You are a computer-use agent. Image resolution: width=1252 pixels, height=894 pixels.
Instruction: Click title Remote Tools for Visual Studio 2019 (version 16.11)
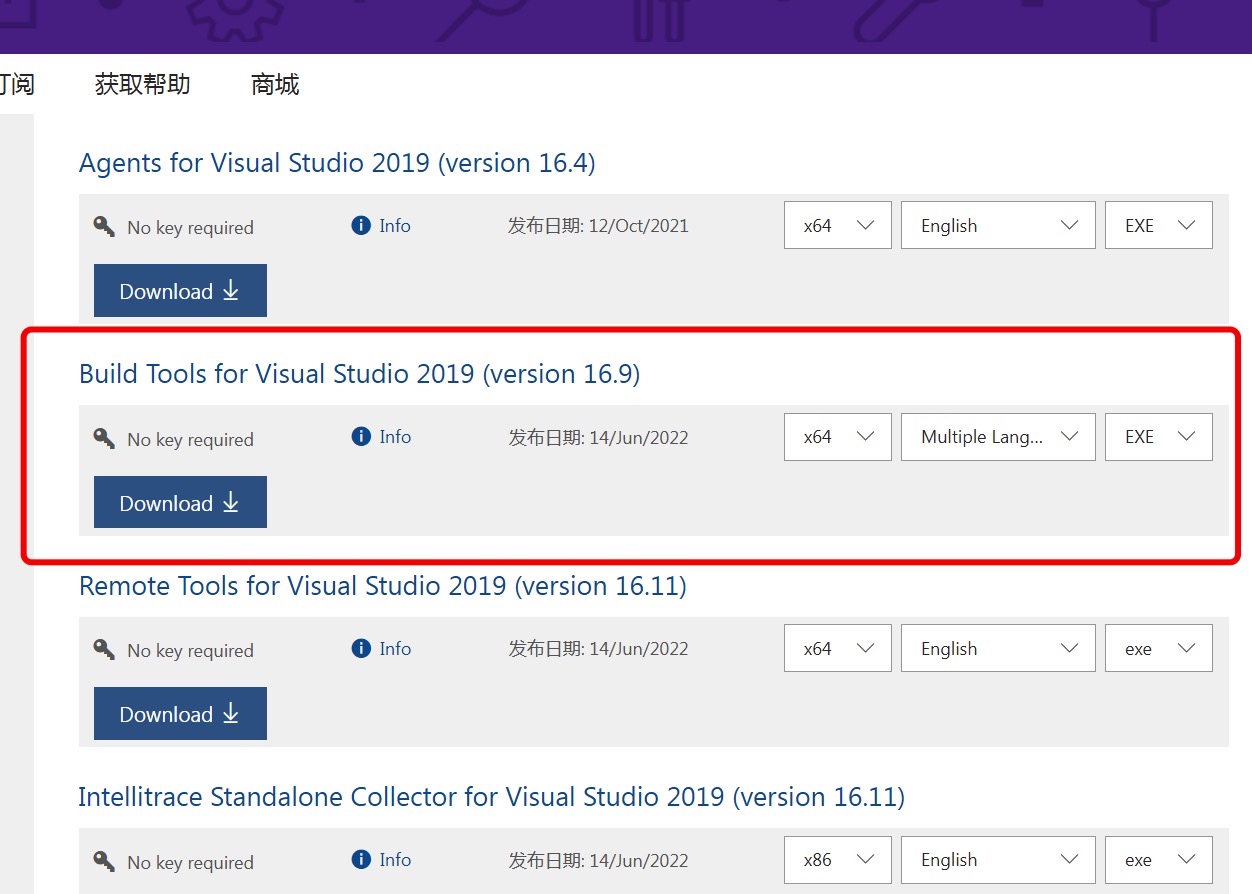(x=383, y=586)
